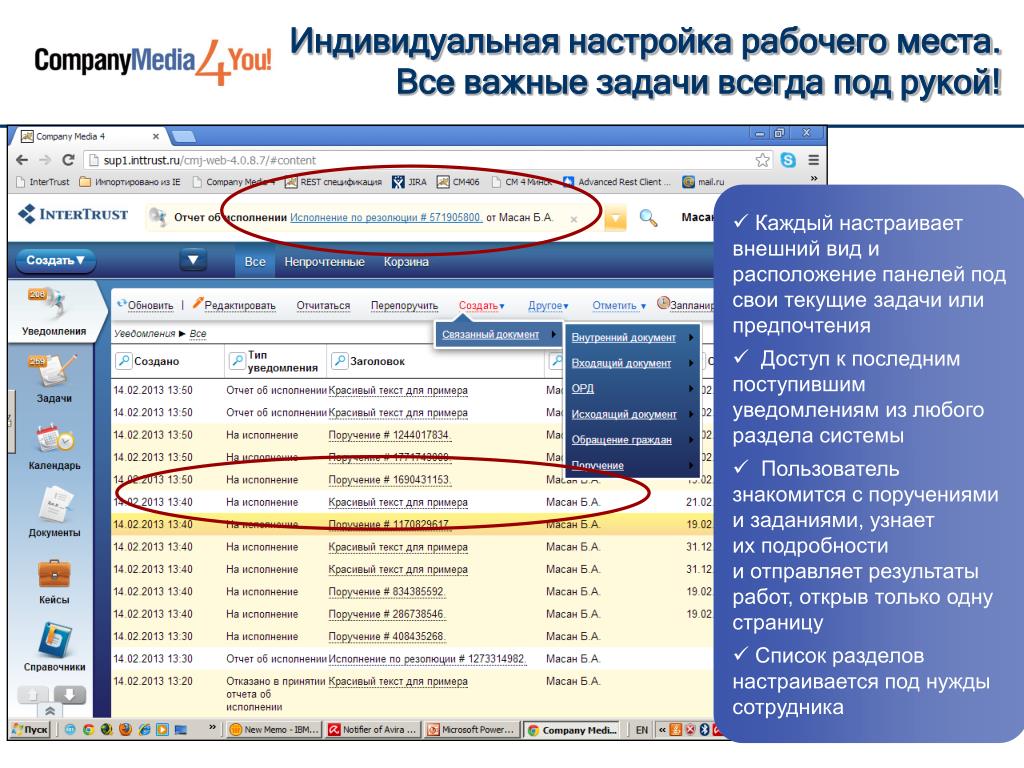
Task: Click the Обновить toolbar button
Action: pyautogui.click(x=145, y=305)
